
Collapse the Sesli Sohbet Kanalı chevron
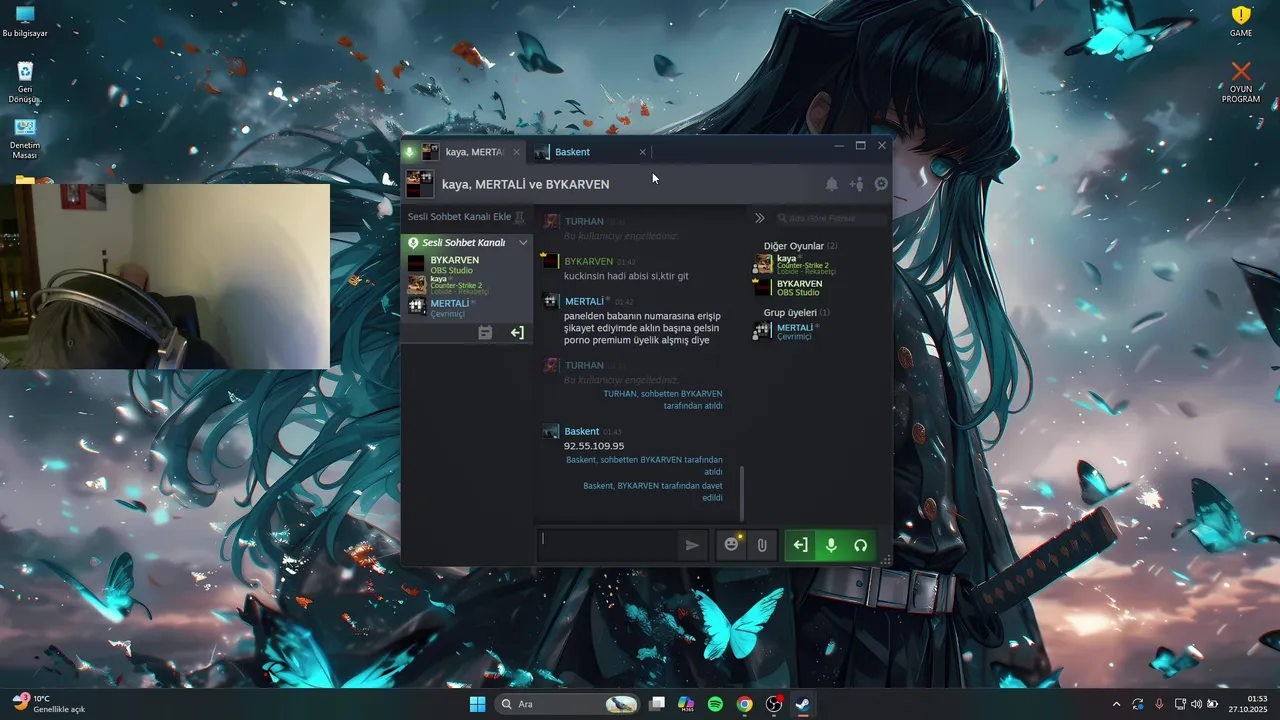point(522,243)
